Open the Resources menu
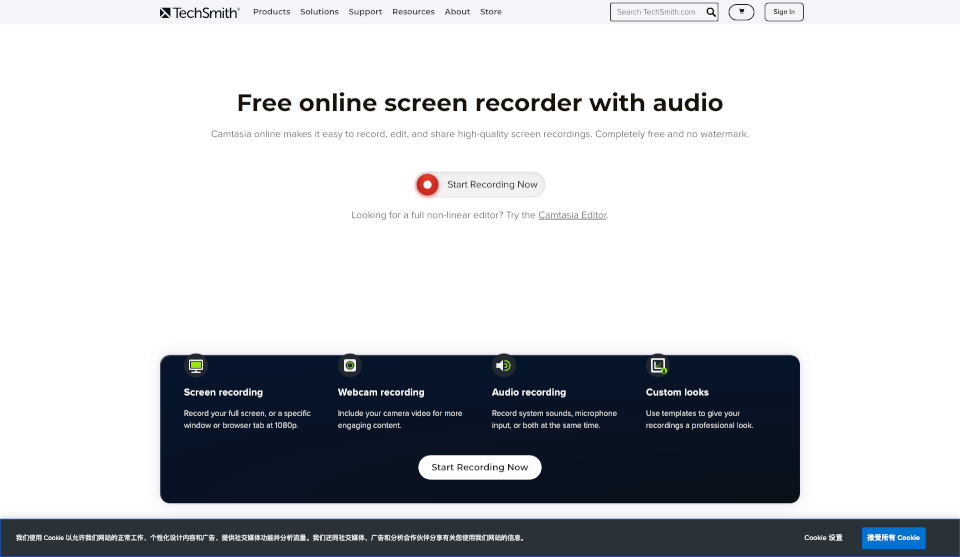This screenshot has width=960, height=557. pyautogui.click(x=413, y=12)
